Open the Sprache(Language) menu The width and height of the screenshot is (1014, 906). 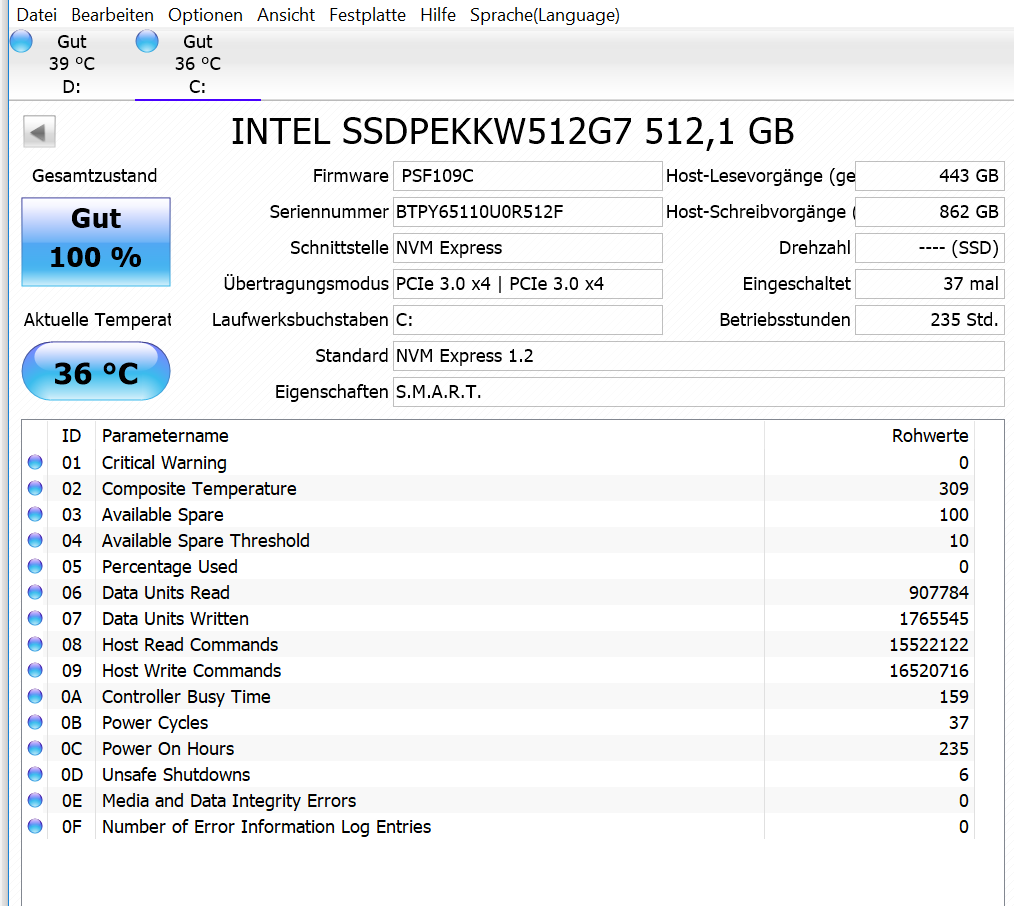545,15
